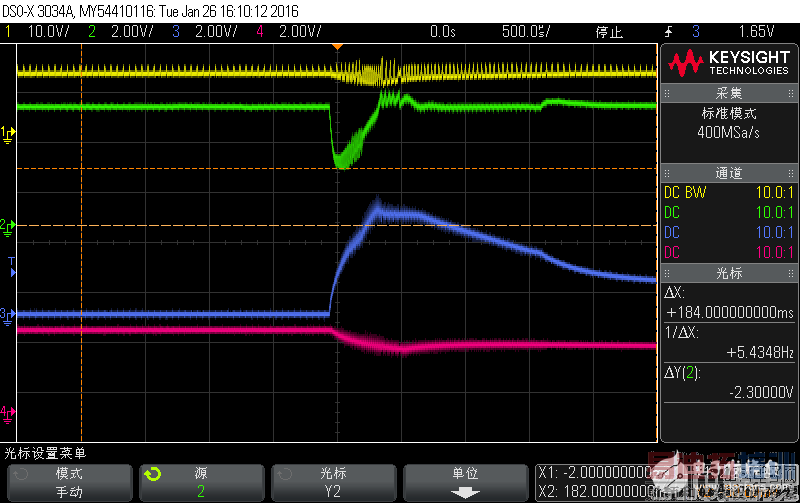Click the 500.0 timebase per division value
800x503 pixels.
click(x=526, y=32)
